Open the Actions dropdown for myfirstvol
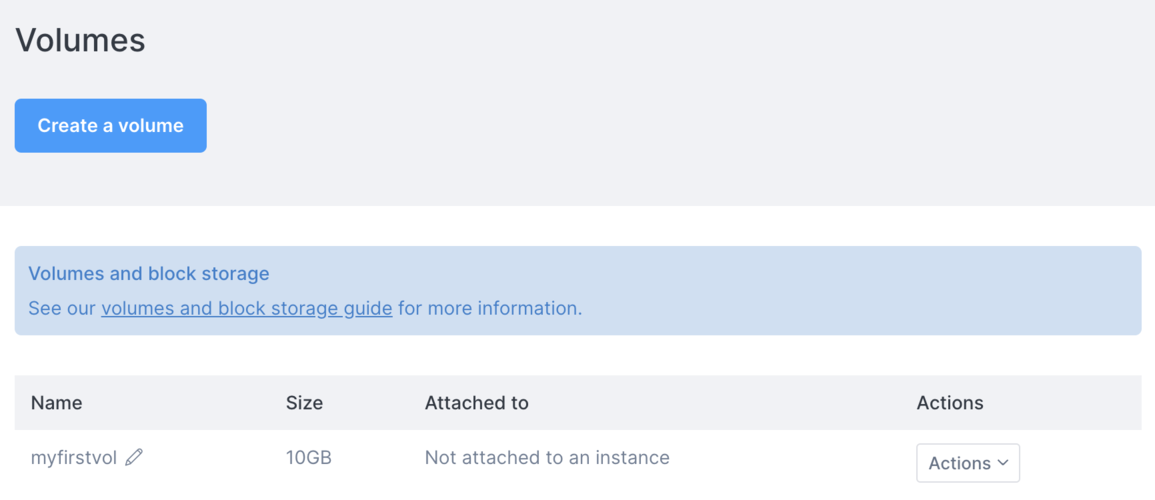Screen dimensions: 1155x500 tap(967, 463)
